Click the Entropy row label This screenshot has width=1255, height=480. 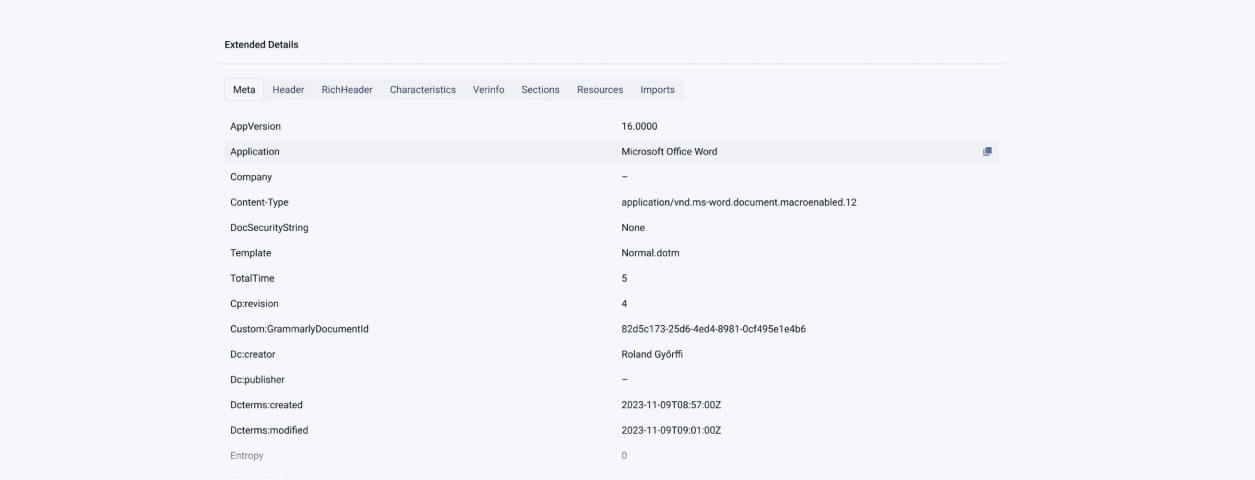(247, 456)
